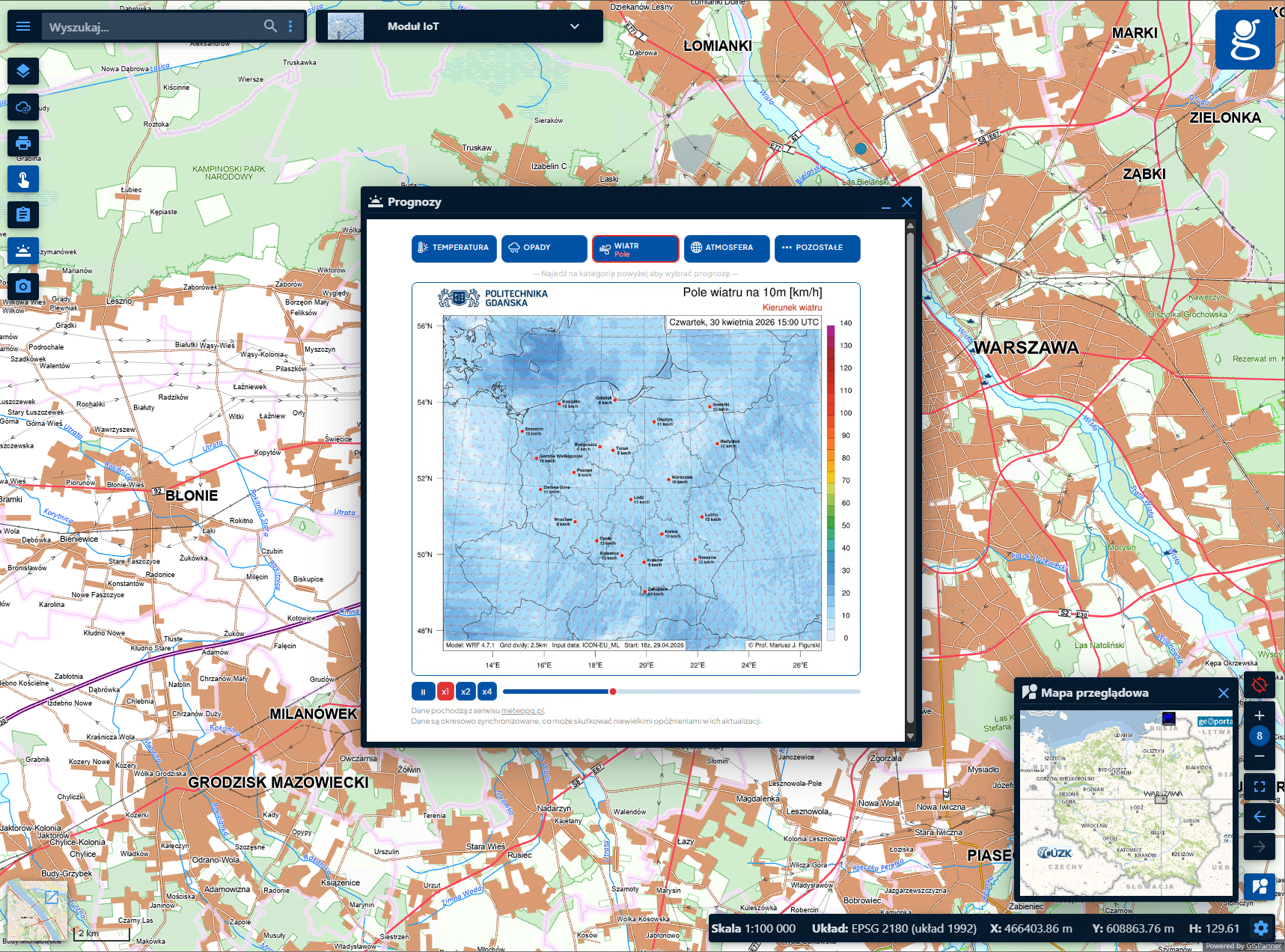Screen dimensions: 1285x952
Task: Click the red GPS location icon
Action: (x=1259, y=685)
